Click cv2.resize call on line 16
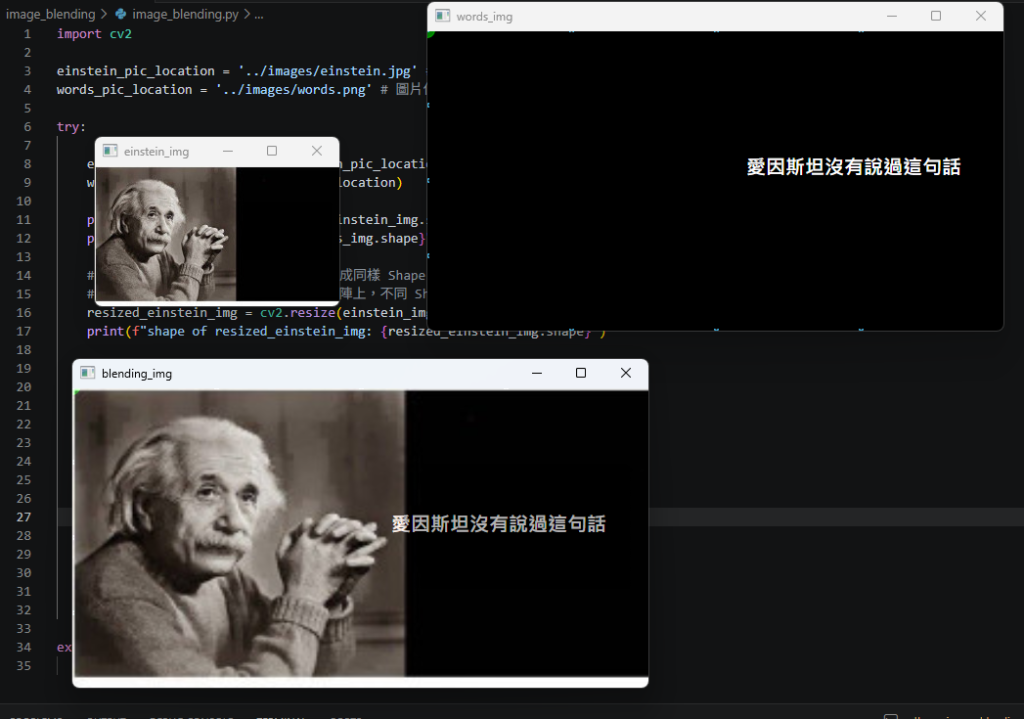Screen dimensions: 1024x719 (298, 313)
